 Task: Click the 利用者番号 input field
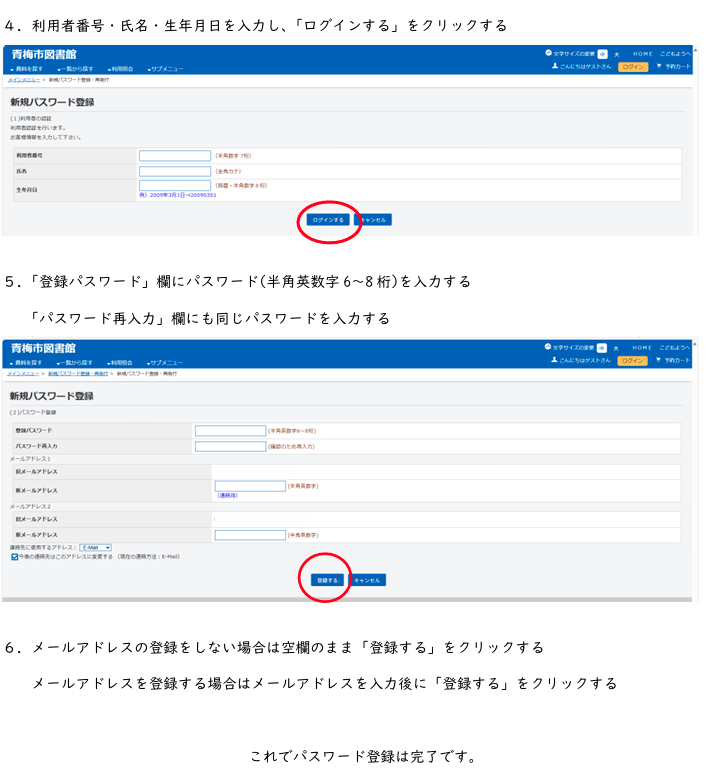(x=175, y=156)
